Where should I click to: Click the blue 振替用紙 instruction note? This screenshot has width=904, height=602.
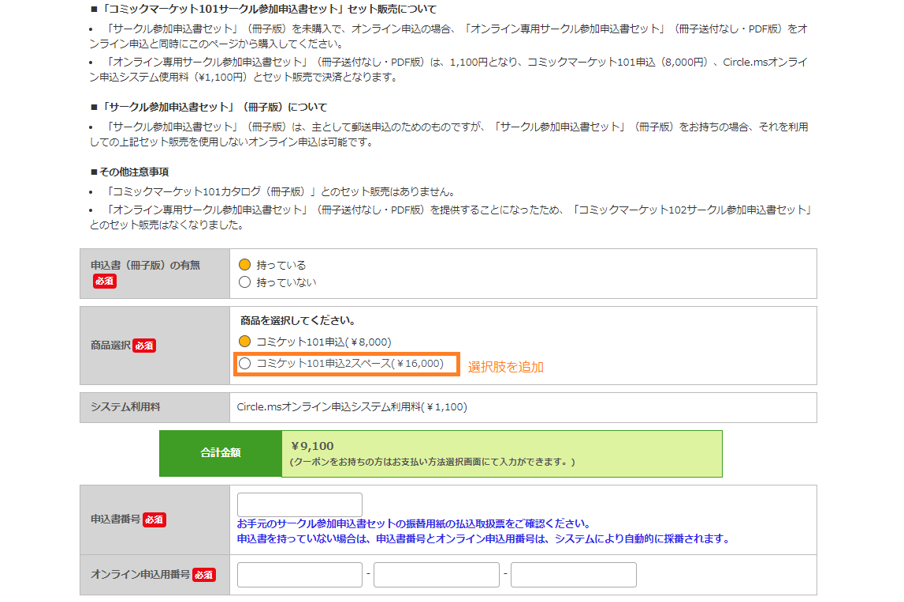tap(413, 524)
